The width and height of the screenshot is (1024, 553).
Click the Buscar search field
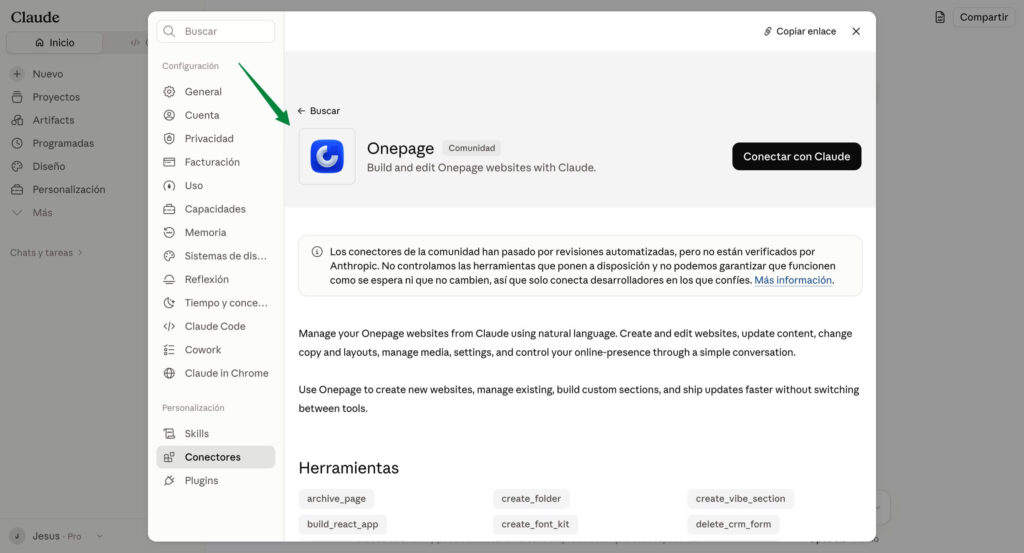point(216,31)
